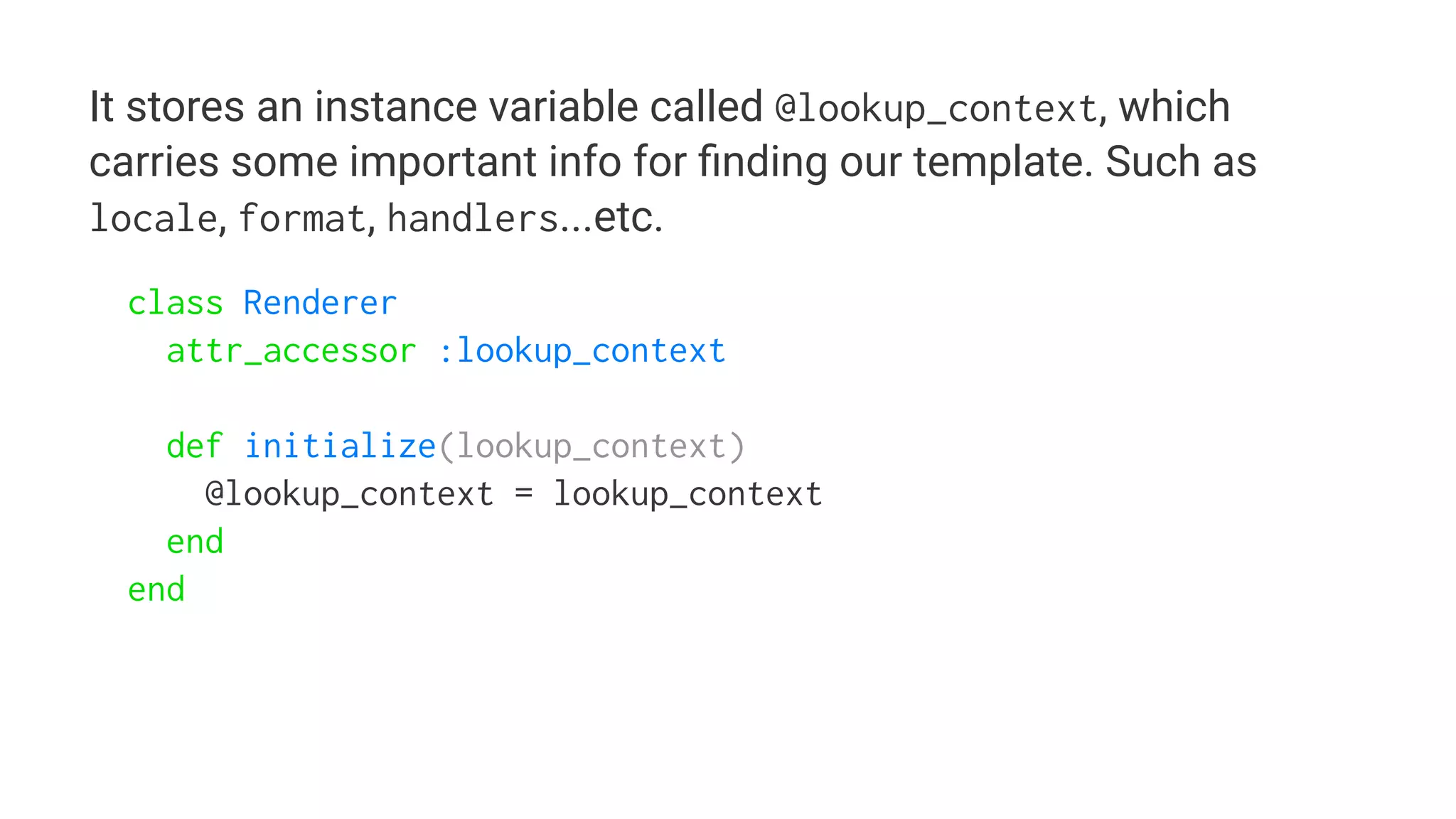
Task: Click the green "def" keyword
Action: click(194, 446)
